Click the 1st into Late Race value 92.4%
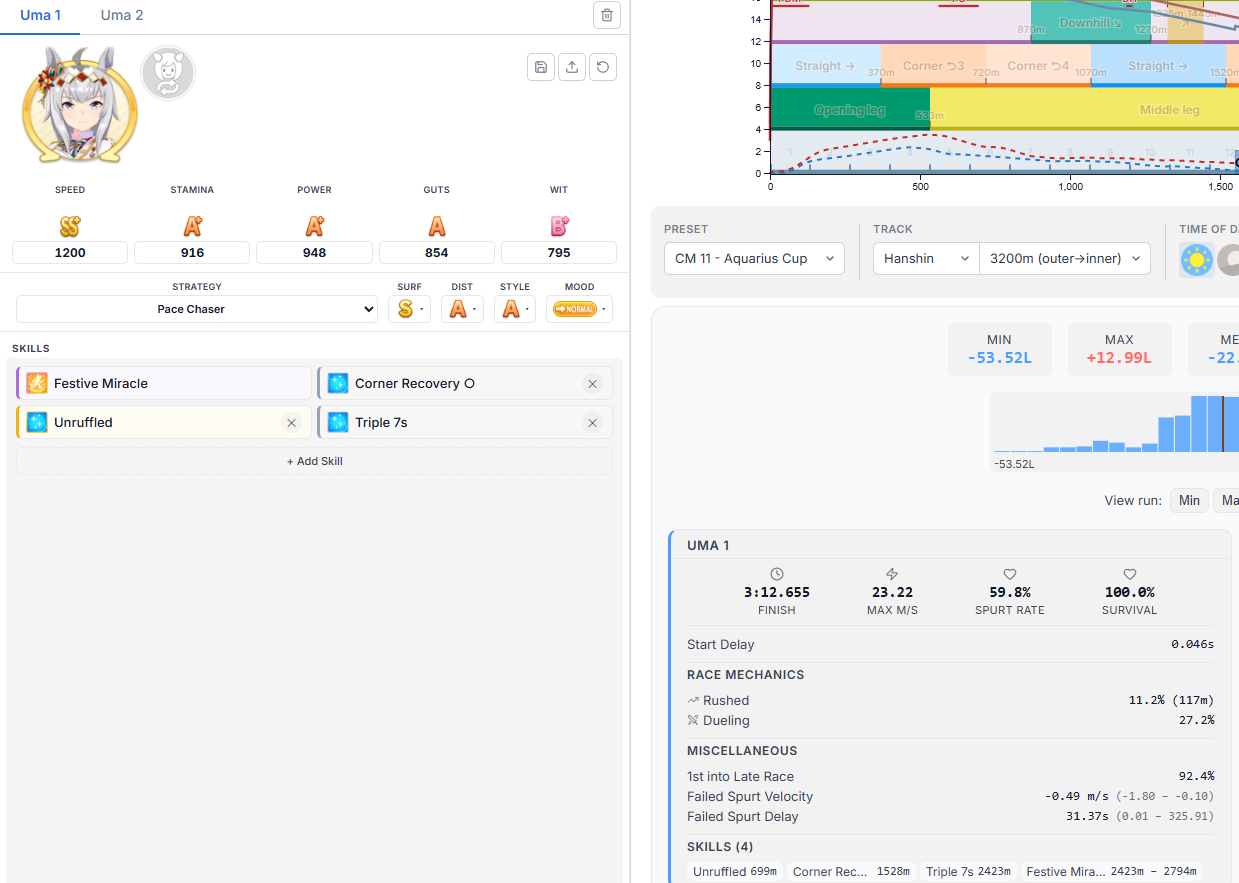 1197,776
